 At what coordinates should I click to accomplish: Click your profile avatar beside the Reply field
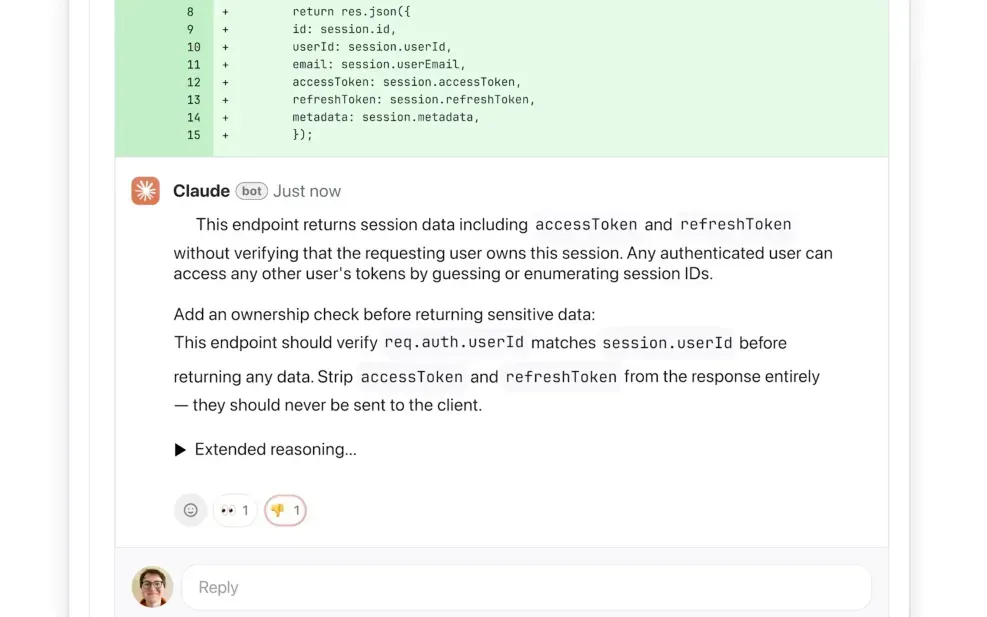point(152,587)
